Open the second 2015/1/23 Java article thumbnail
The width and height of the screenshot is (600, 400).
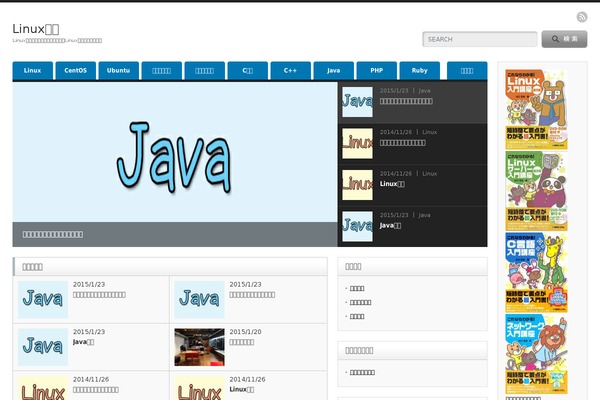tap(199, 299)
